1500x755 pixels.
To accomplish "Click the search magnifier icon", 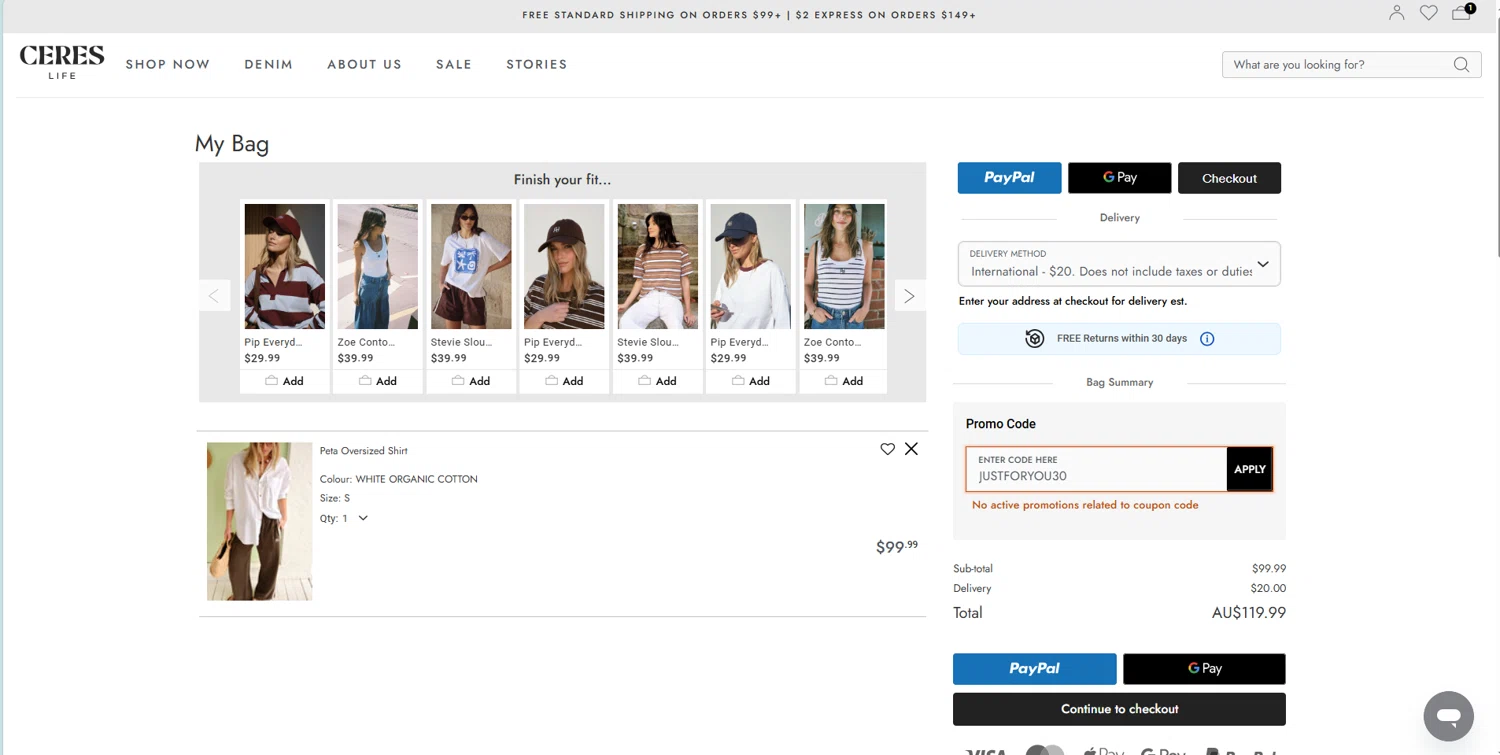I will coord(1461,65).
